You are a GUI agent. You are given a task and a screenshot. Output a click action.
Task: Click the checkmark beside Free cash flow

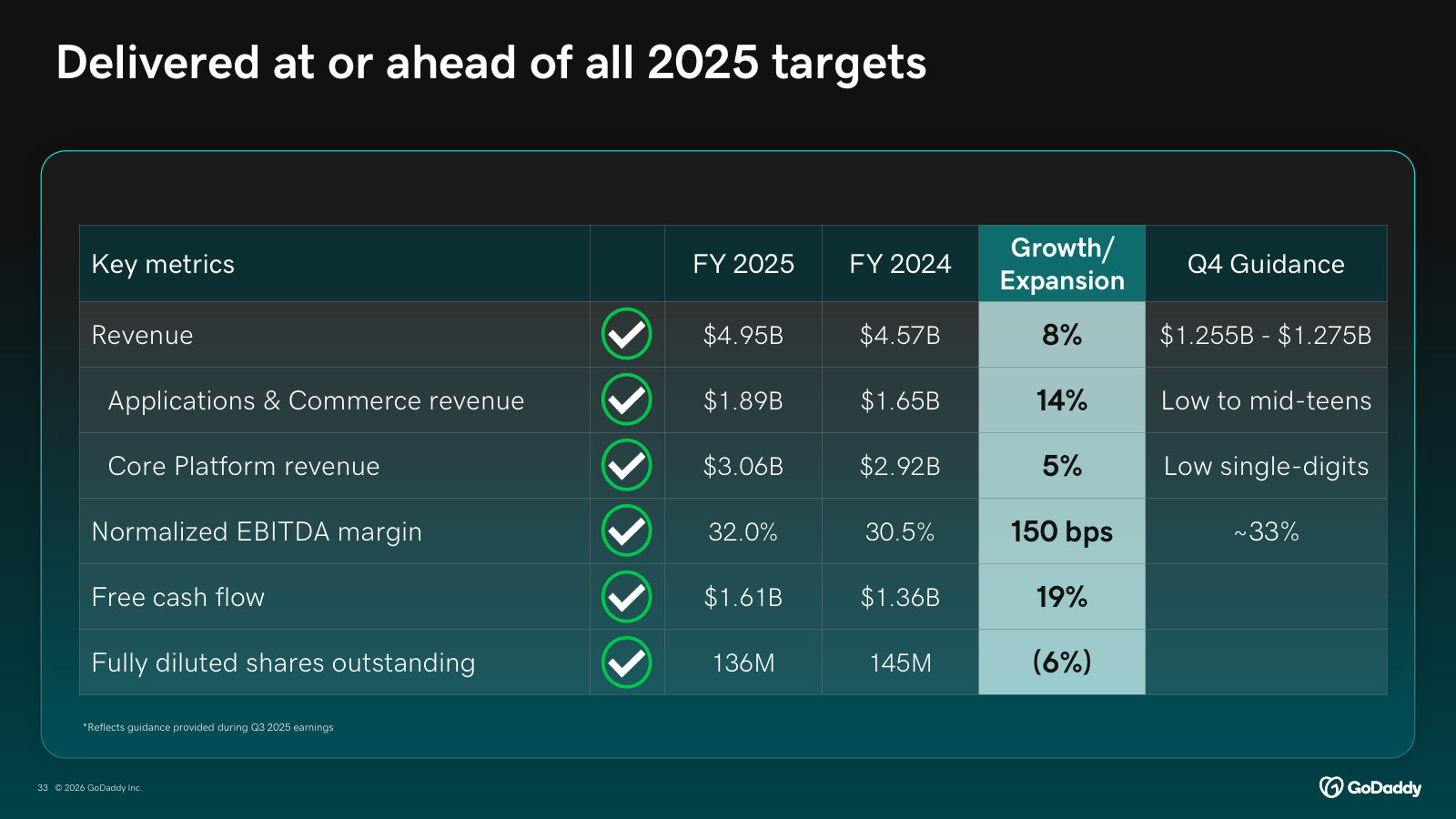pyautogui.click(x=626, y=596)
